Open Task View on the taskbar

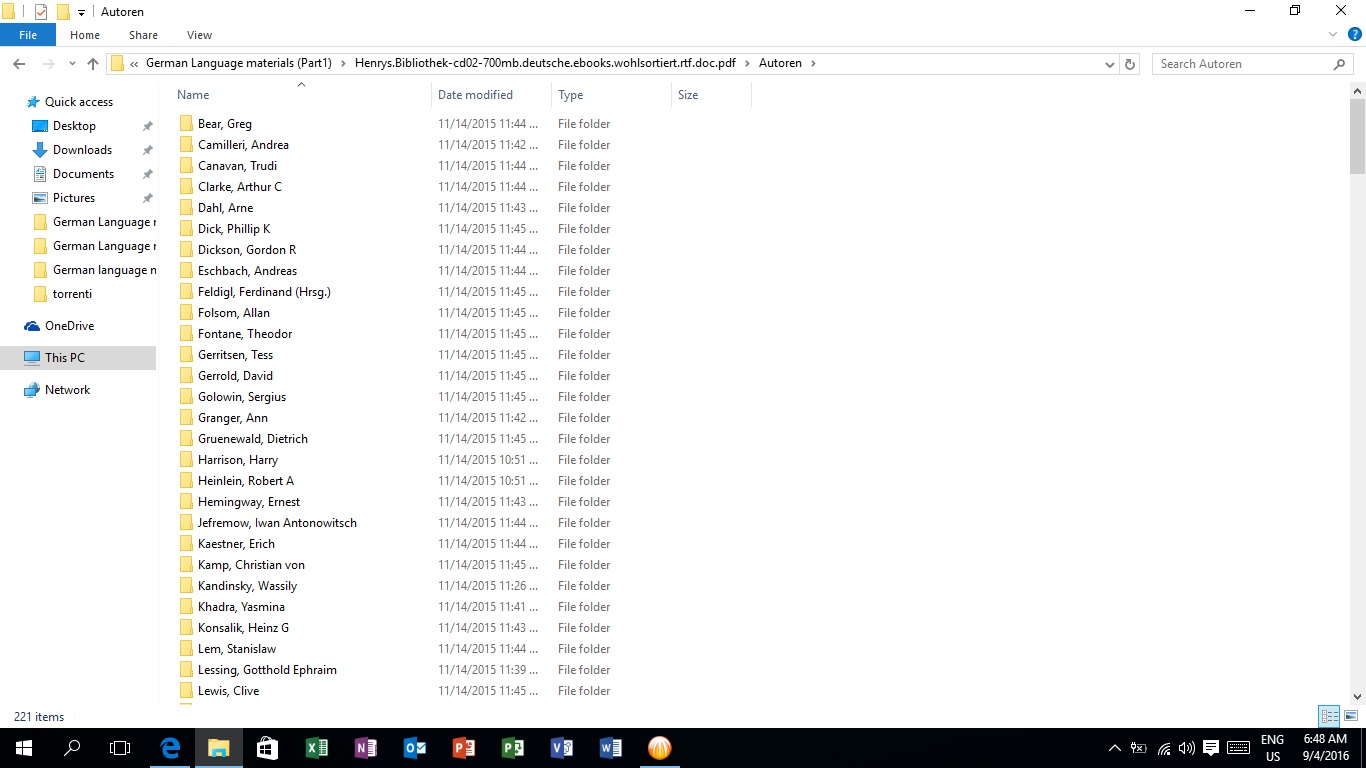point(120,748)
